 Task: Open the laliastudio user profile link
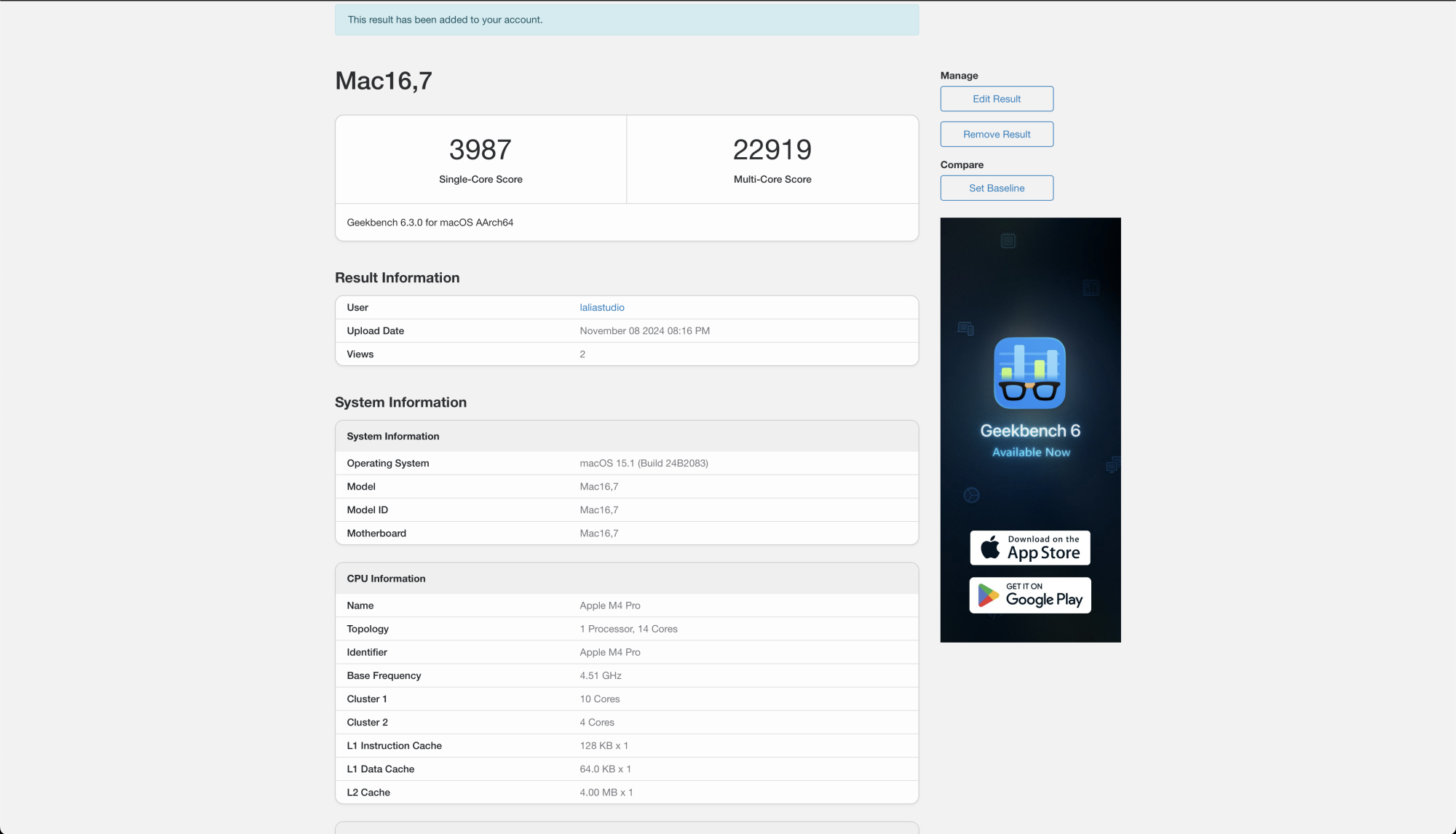click(602, 308)
